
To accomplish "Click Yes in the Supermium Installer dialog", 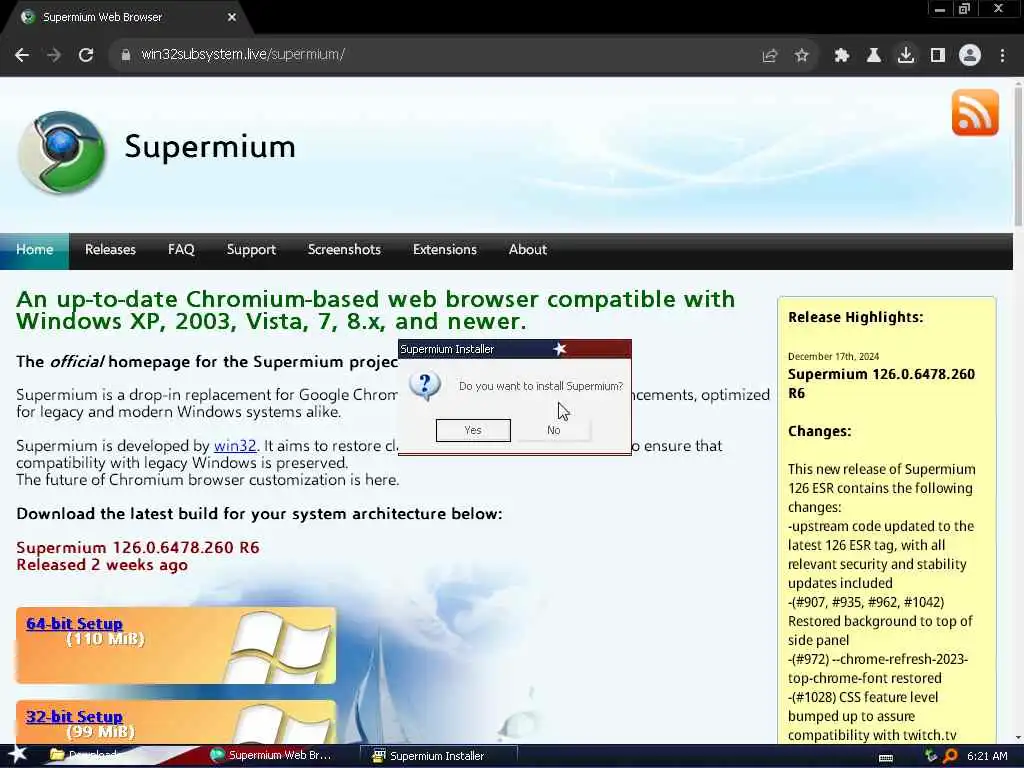I will (x=473, y=430).
